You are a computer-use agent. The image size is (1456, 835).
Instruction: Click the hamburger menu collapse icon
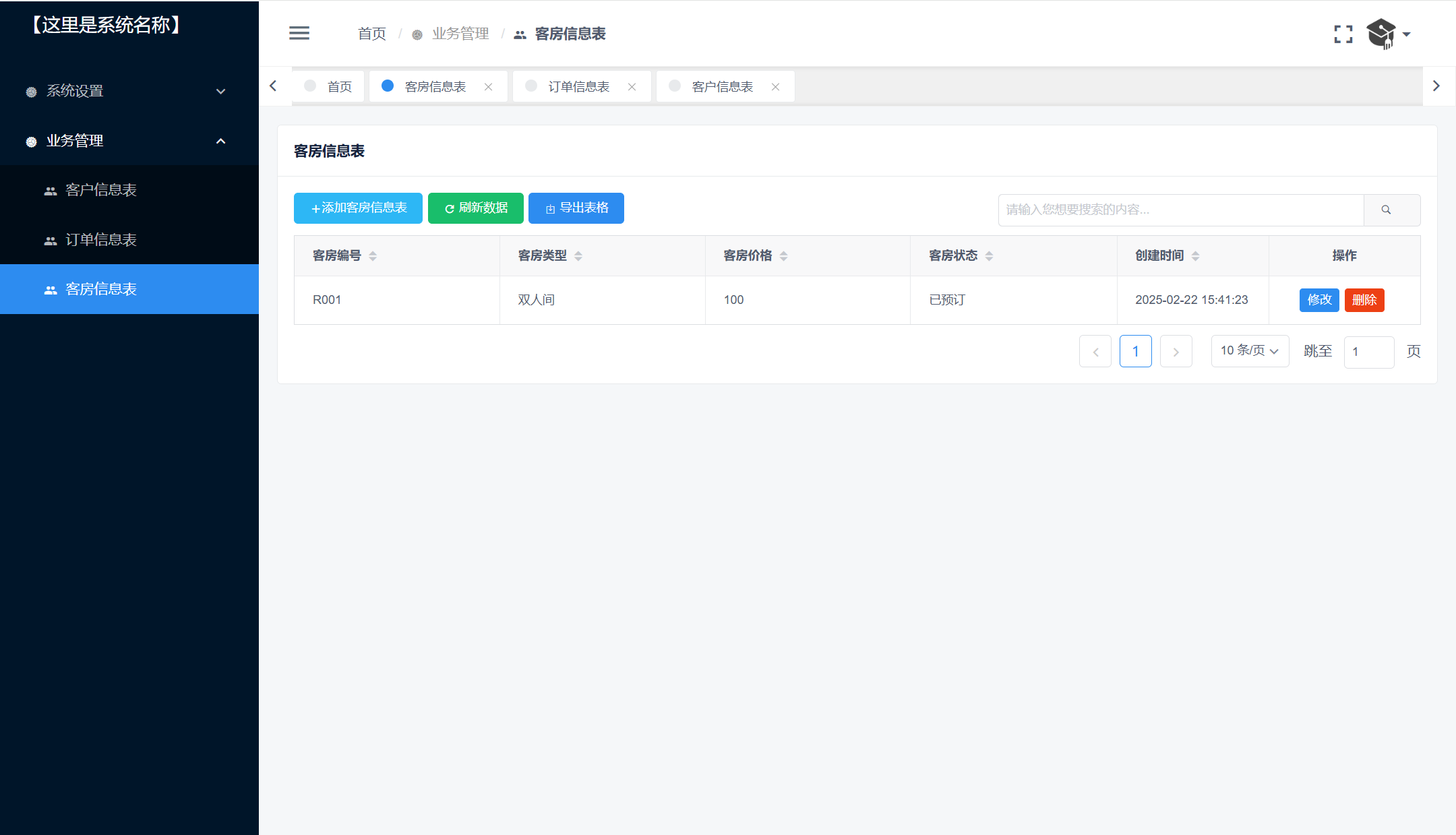[299, 33]
